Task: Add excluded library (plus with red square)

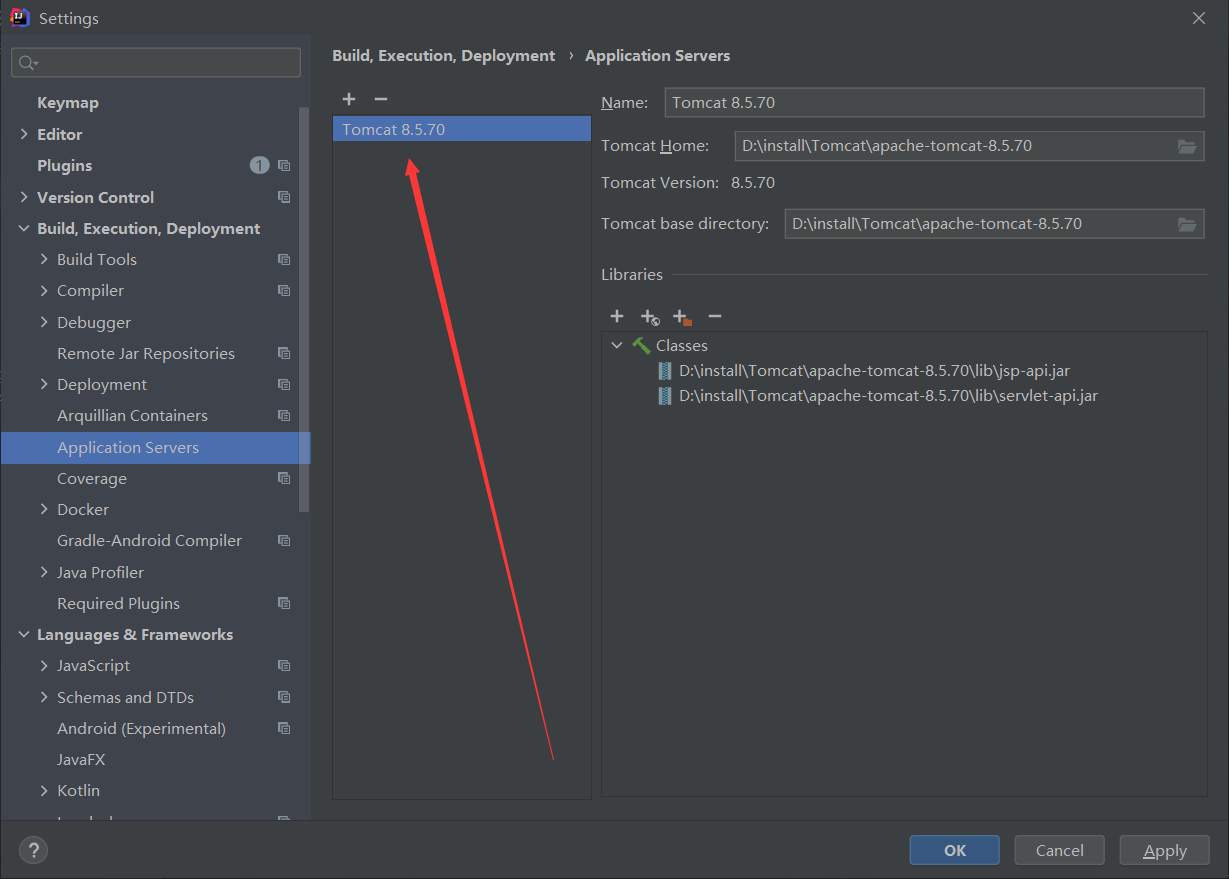Action: pyautogui.click(x=682, y=317)
